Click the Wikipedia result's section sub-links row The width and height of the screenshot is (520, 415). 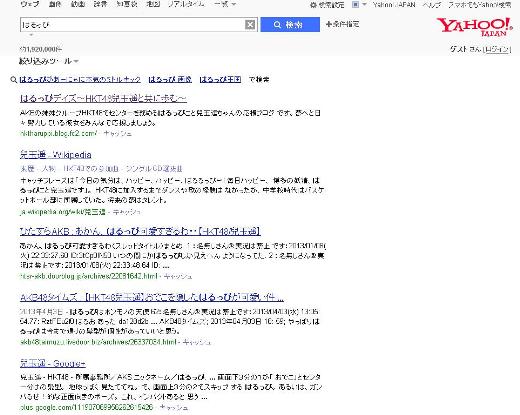[101, 169]
